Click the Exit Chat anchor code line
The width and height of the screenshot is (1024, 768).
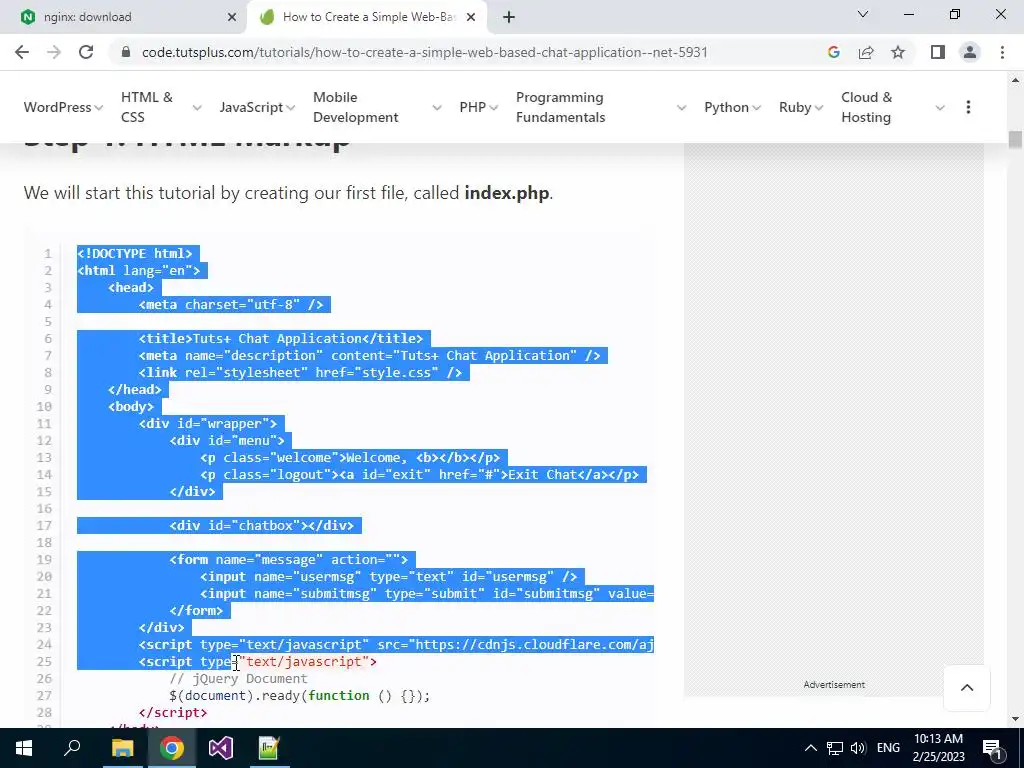point(419,474)
